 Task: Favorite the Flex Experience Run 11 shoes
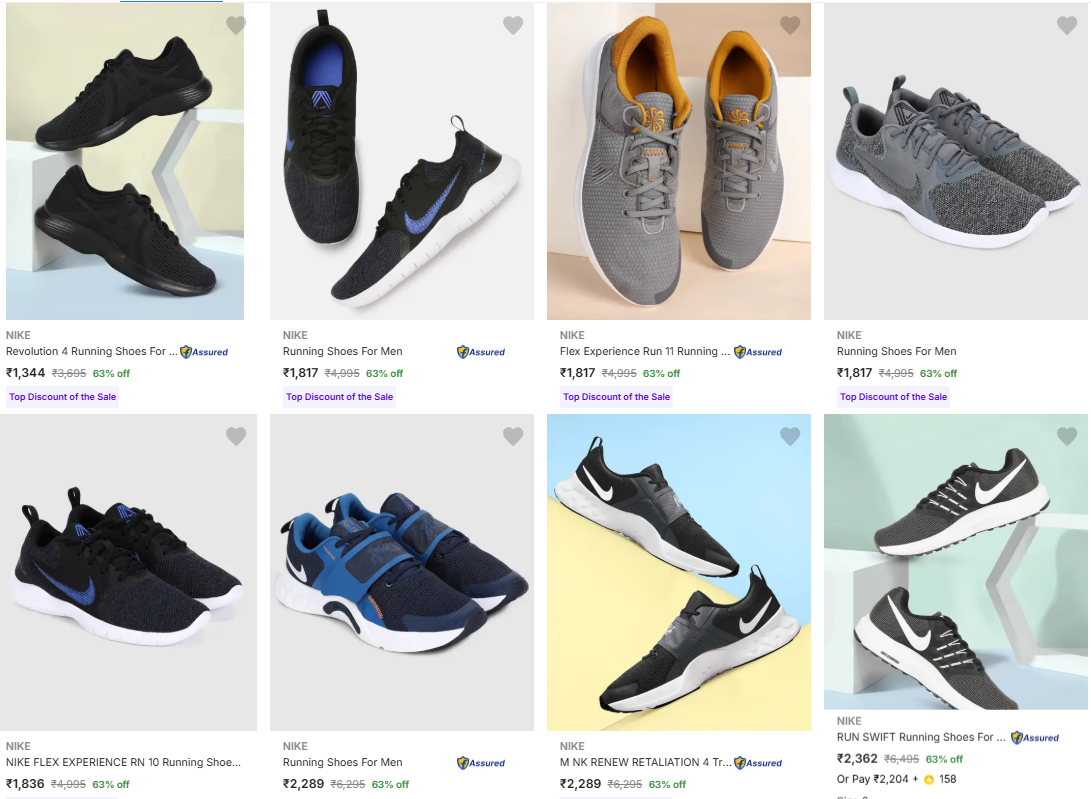790,26
